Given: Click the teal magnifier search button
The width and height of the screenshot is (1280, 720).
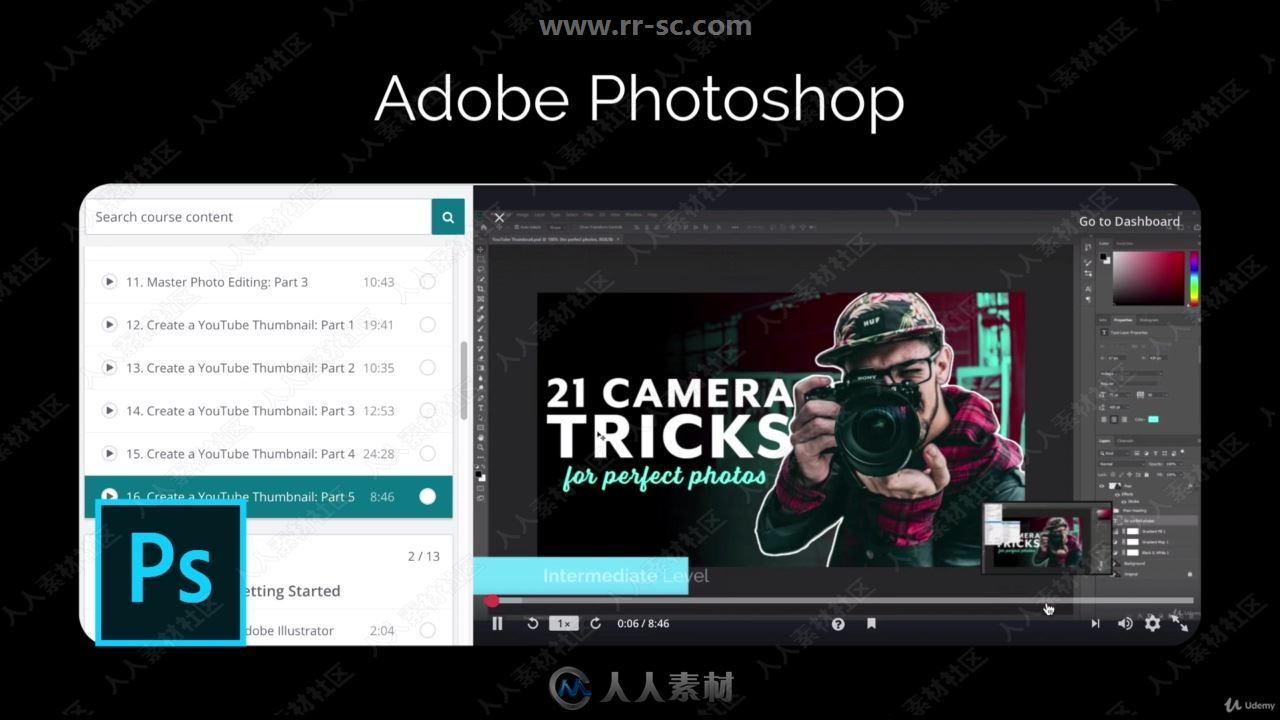Looking at the screenshot, I should tap(448, 217).
